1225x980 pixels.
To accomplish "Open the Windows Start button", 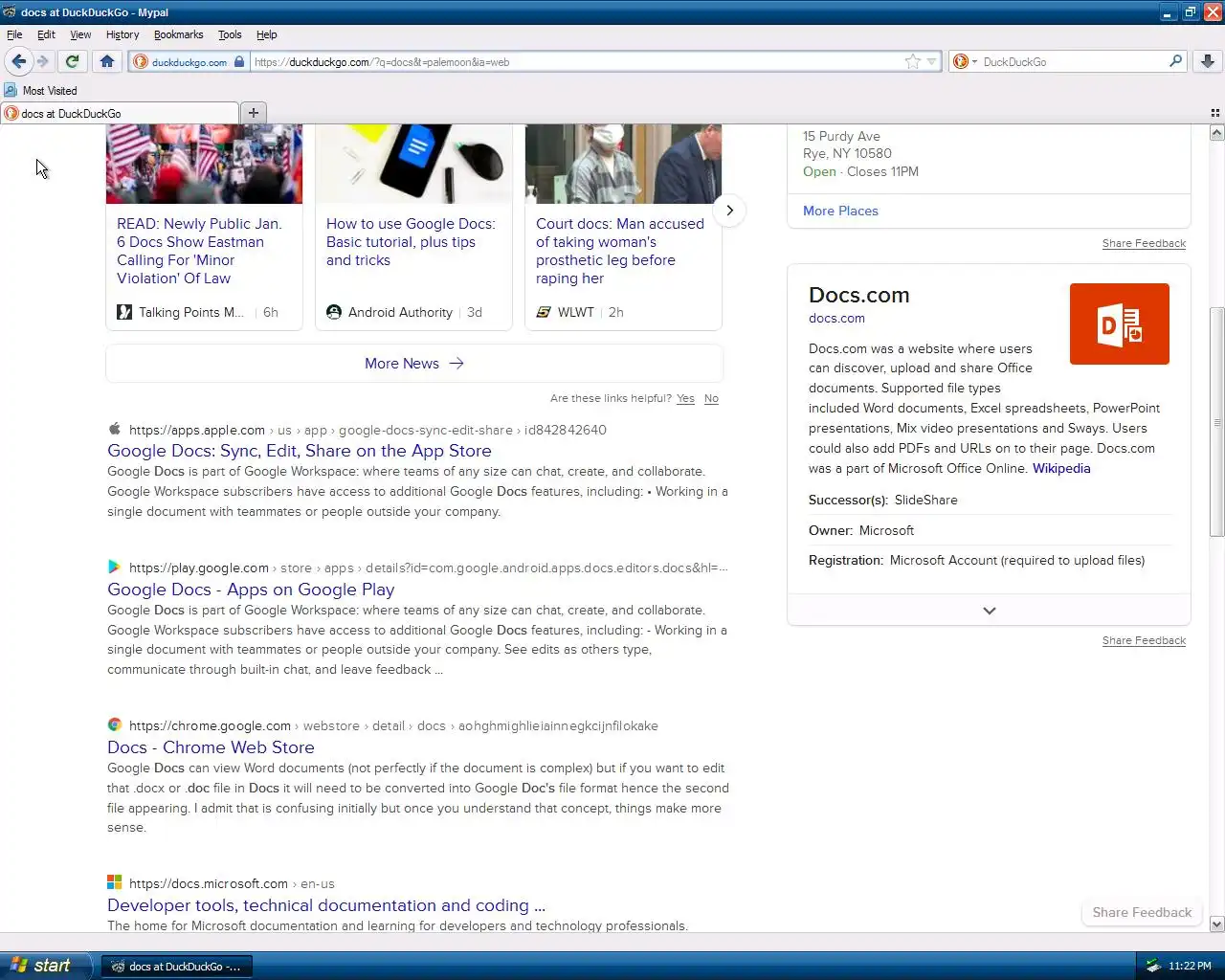I will (45, 966).
